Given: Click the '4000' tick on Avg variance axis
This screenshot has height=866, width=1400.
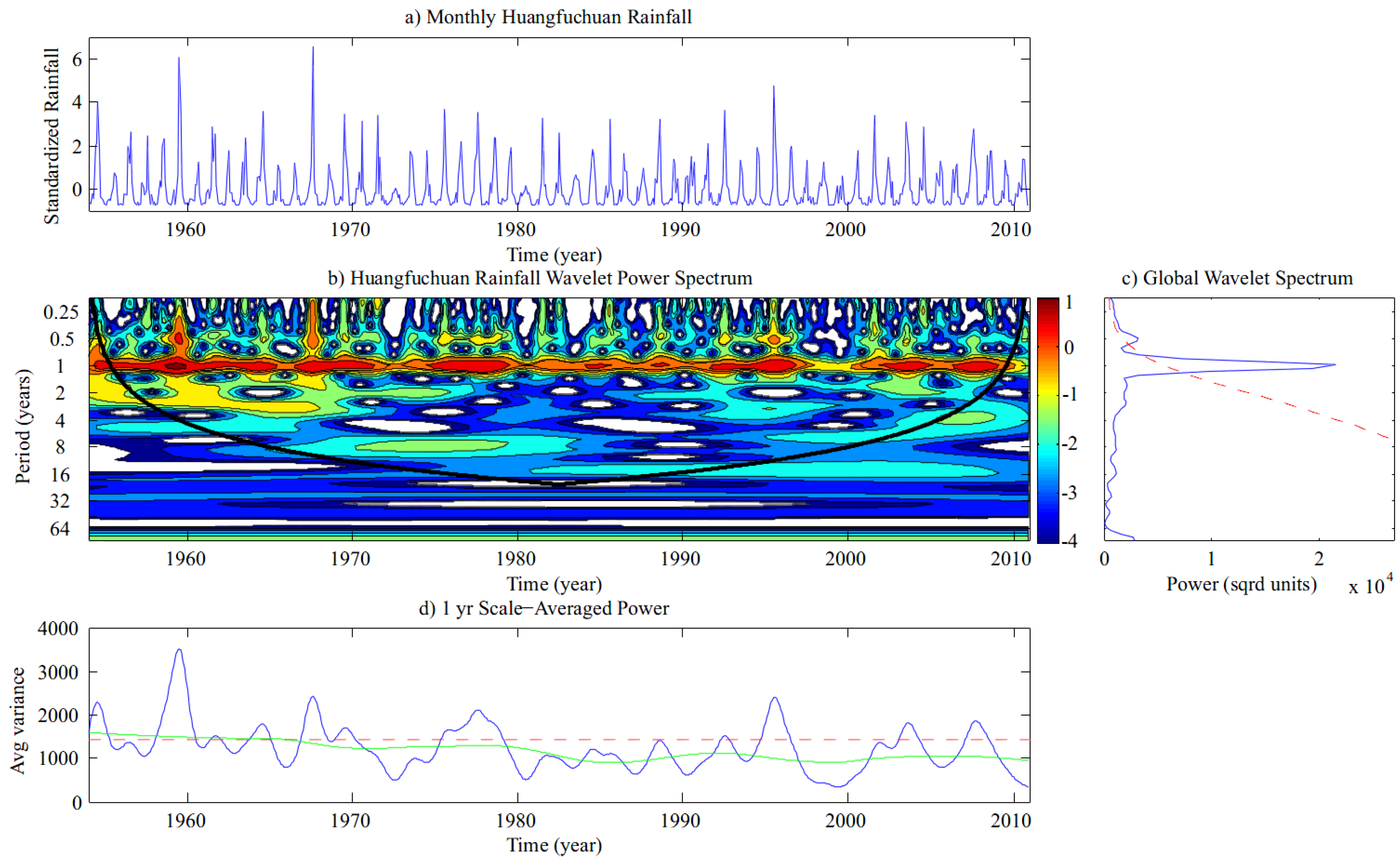Looking at the screenshot, I should click(58, 629).
